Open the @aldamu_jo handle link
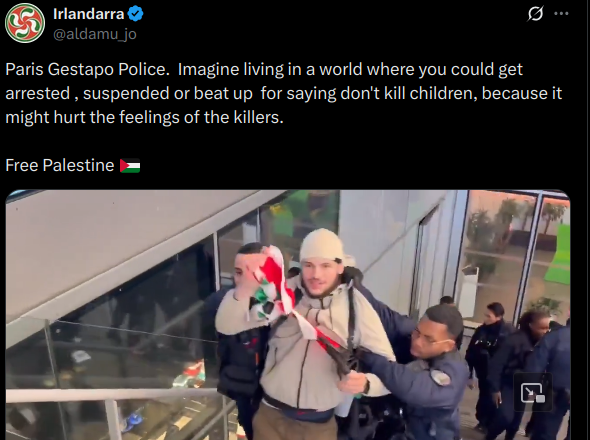590x440 pixels. pos(95,34)
